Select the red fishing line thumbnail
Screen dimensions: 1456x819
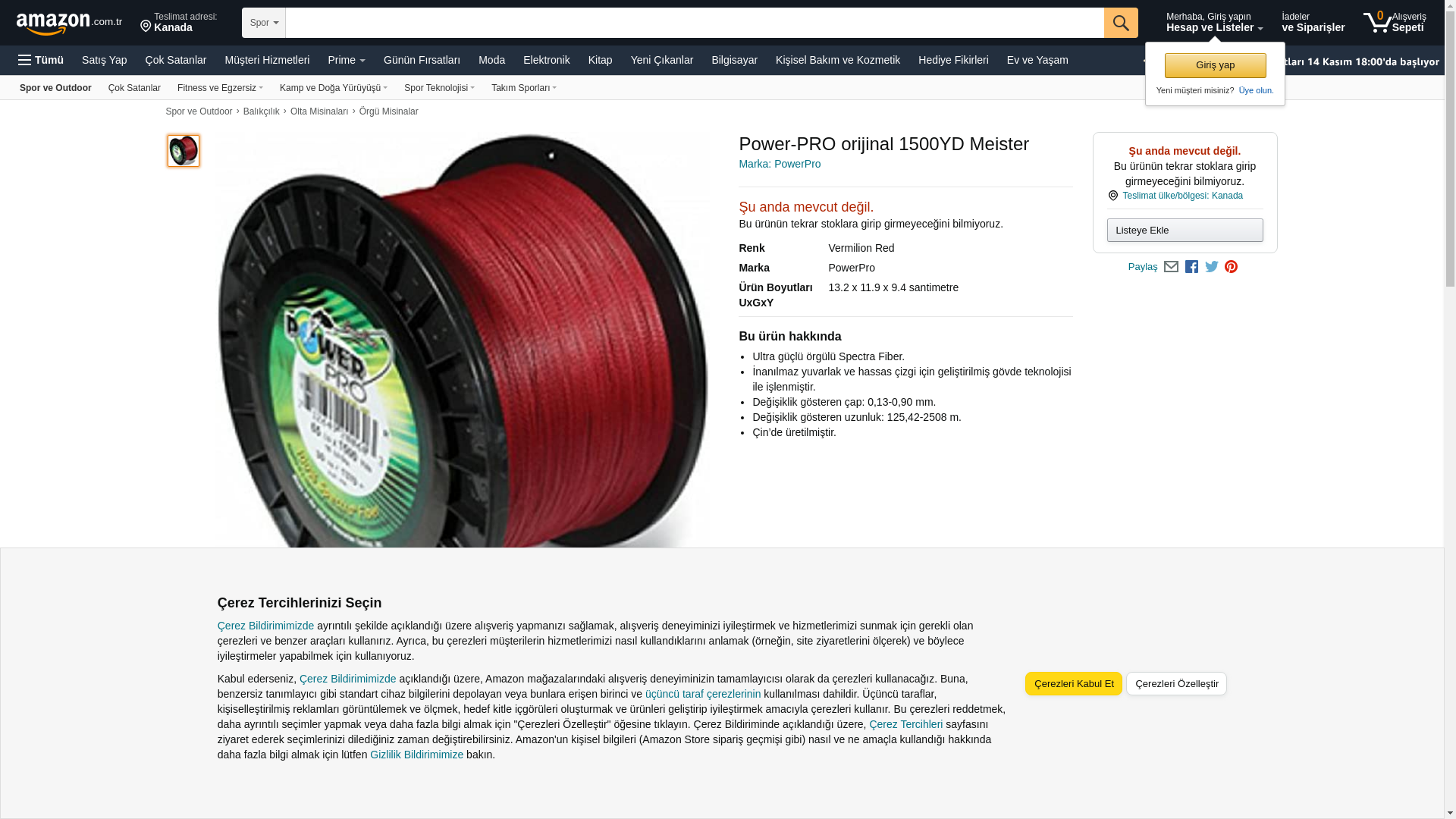point(184,151)
